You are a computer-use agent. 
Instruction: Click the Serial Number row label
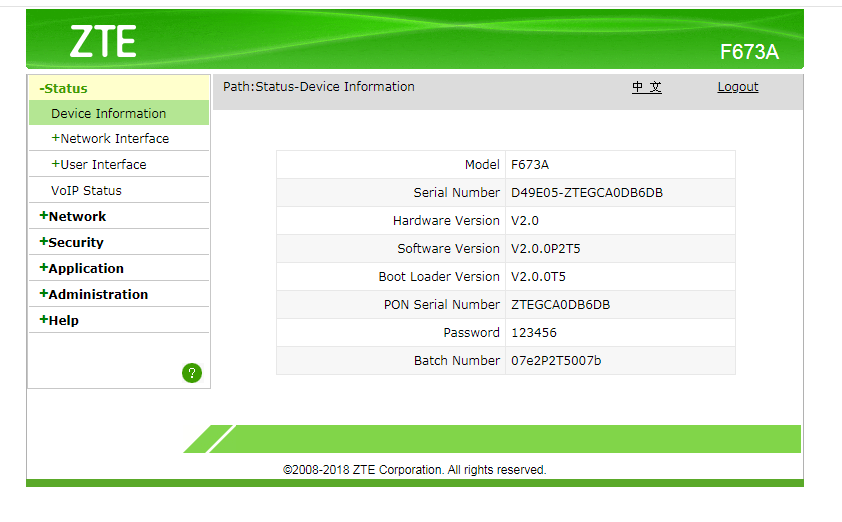(456, 193)
